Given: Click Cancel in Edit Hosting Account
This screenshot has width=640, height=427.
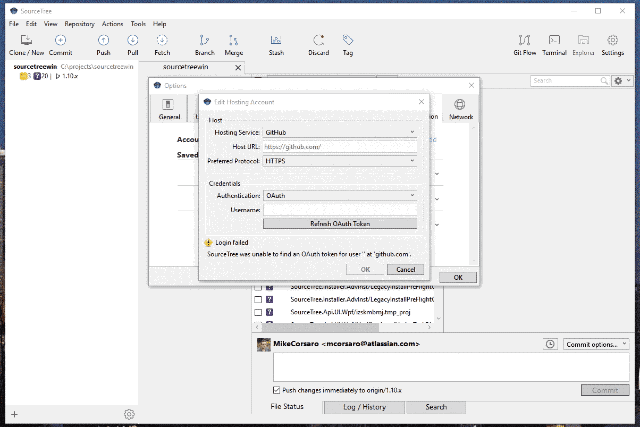Looking at the screenshot, I should click(x=405, y=269).
